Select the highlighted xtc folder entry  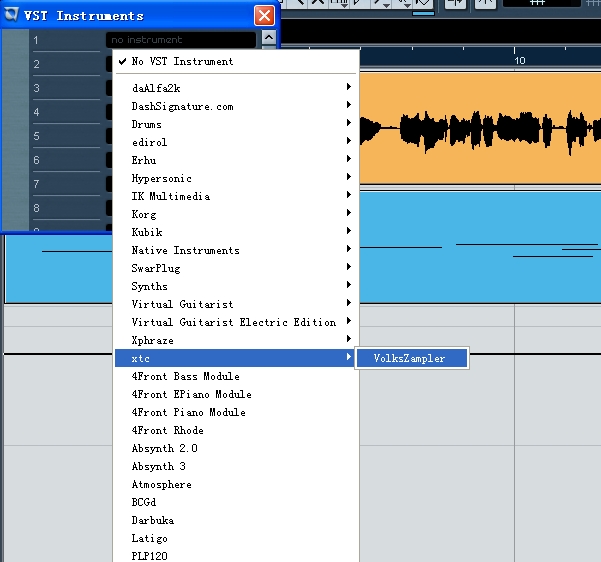236,358
